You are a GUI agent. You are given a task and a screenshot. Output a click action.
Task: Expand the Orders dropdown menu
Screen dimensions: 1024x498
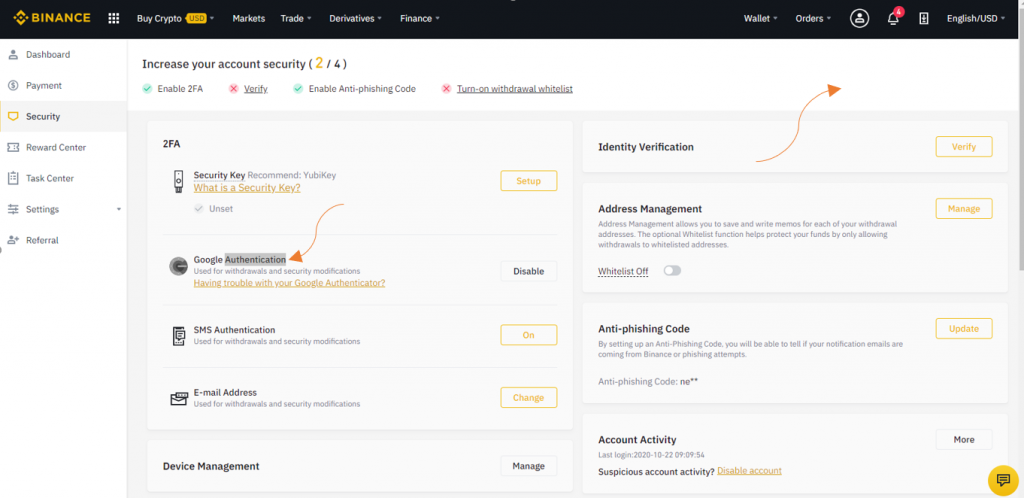[813, 18]
